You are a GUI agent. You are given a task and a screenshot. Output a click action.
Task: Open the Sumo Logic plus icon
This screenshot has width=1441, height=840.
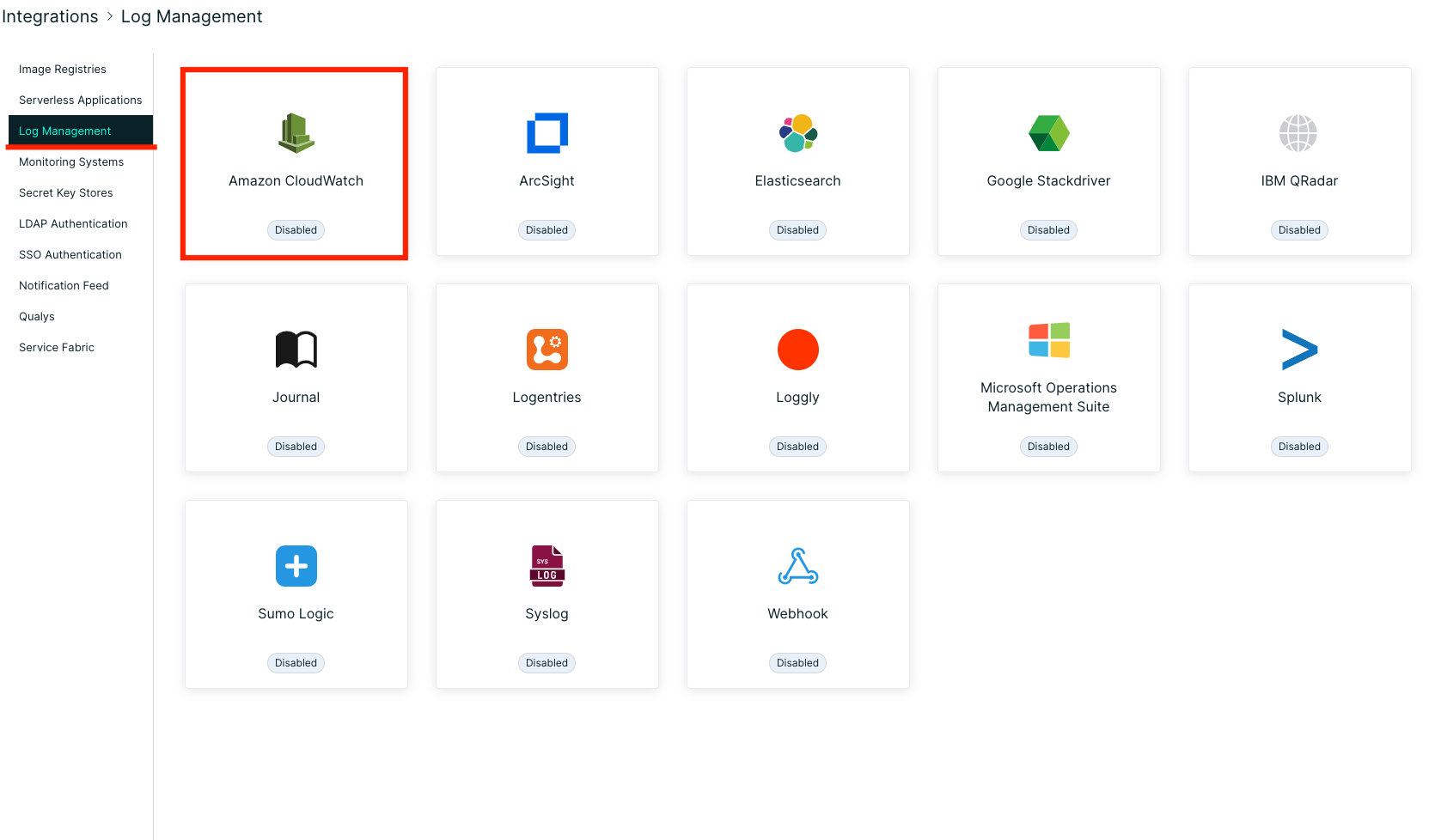coord(296,566)
